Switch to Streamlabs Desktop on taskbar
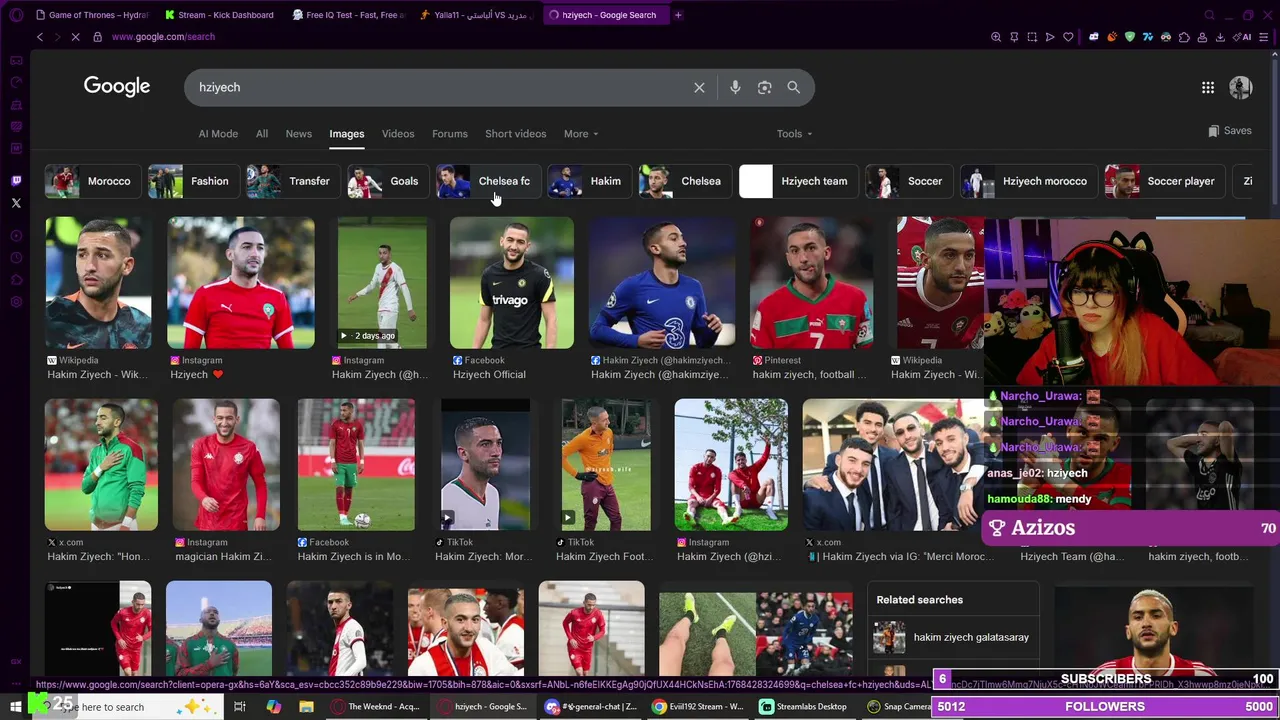This screenshot has width=1280, height=720. coord(804,707)
